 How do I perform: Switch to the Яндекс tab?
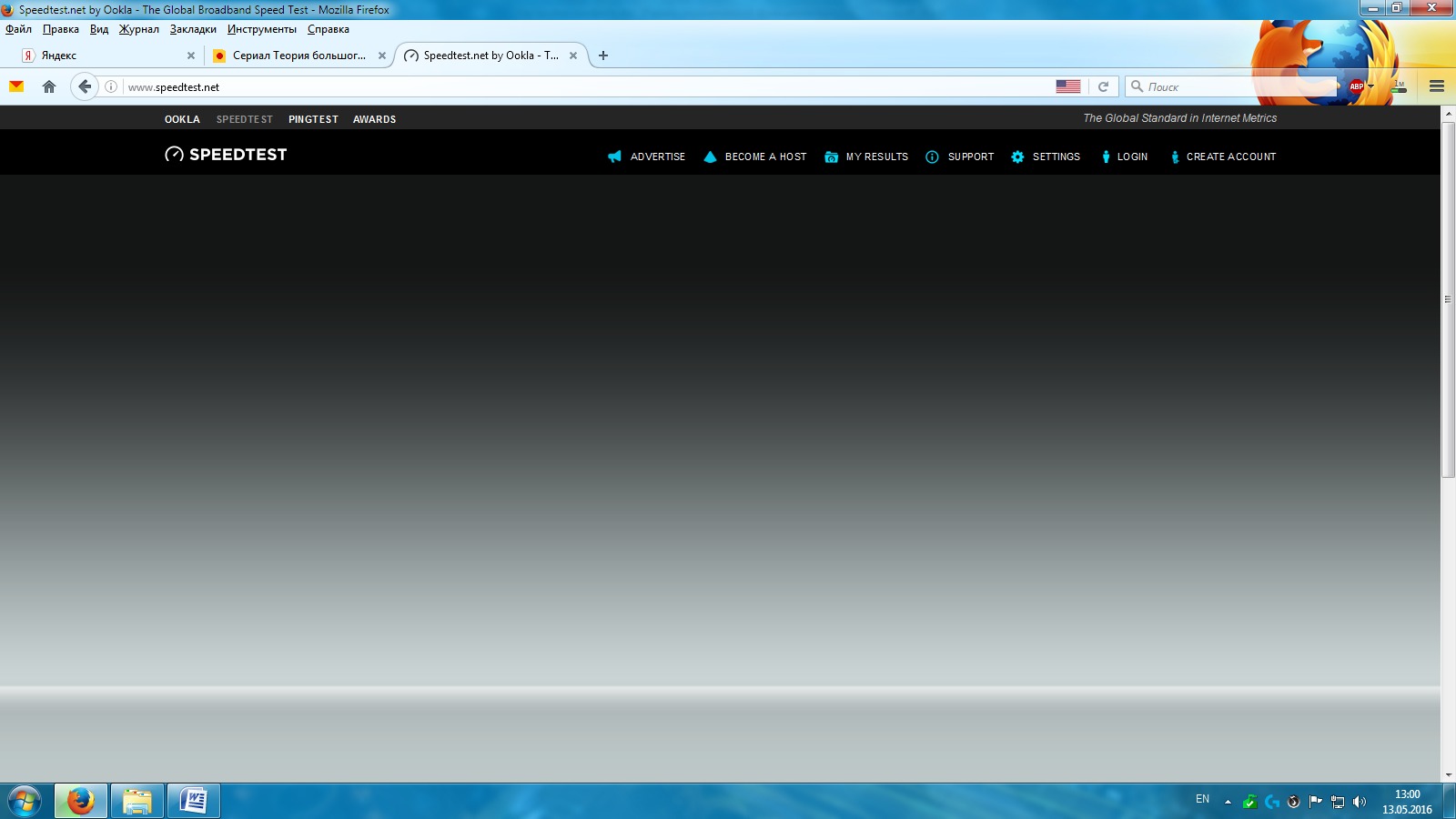(x=107, y=56)
